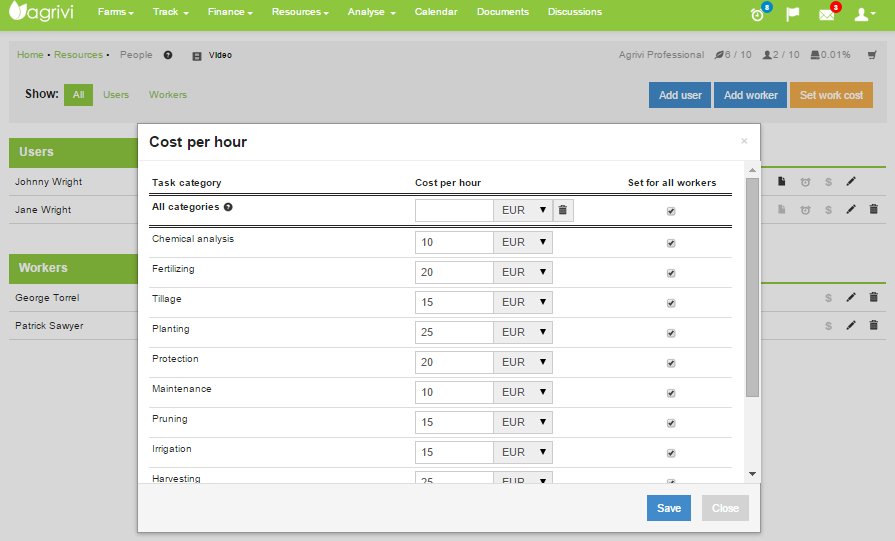Switch to the Workers filter tab
This screenshot has width=895, height=541.
click(168, 95)
